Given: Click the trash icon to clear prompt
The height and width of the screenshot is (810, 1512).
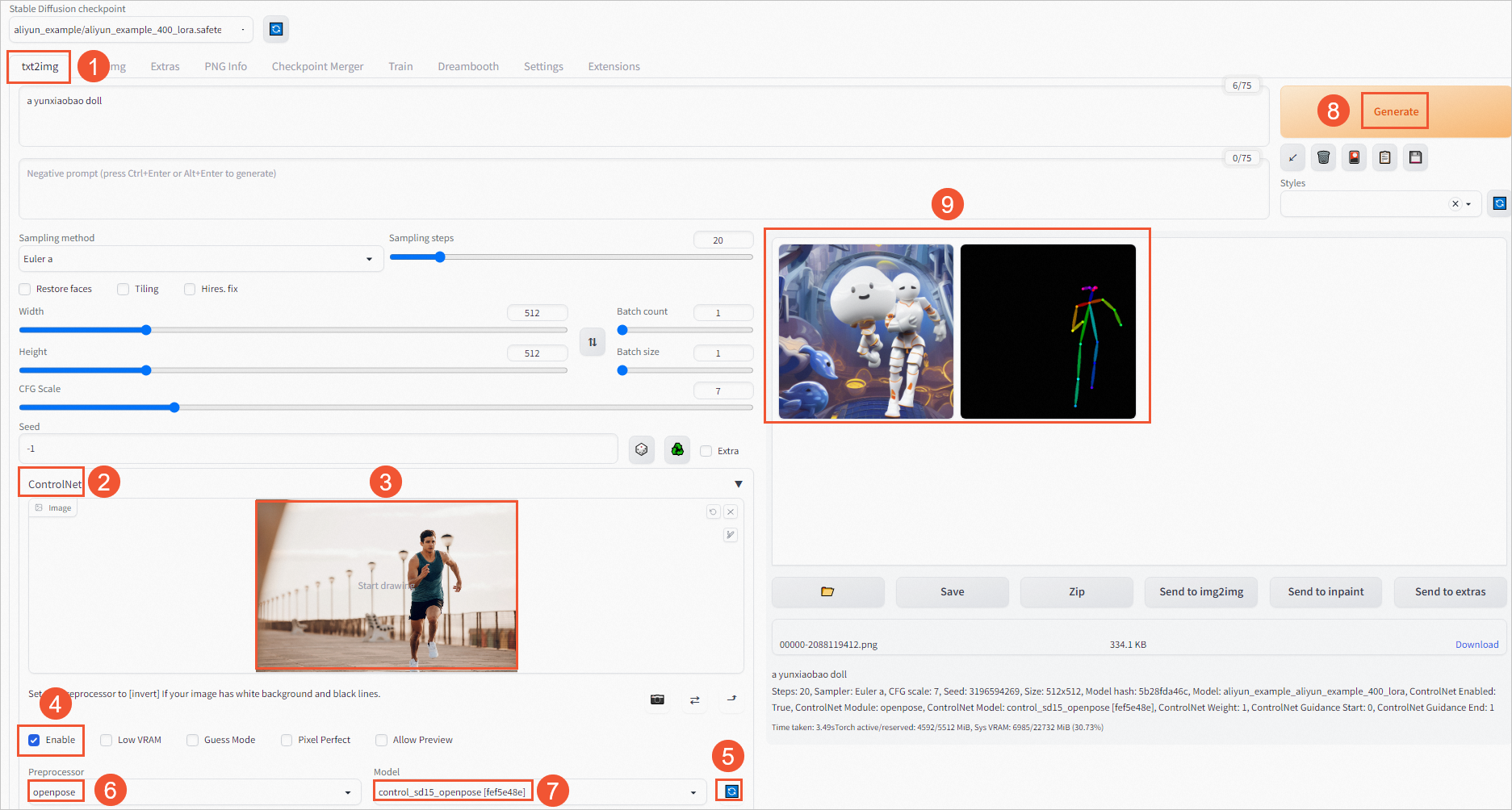Looking at the screenshot, I should [1323, 157].
